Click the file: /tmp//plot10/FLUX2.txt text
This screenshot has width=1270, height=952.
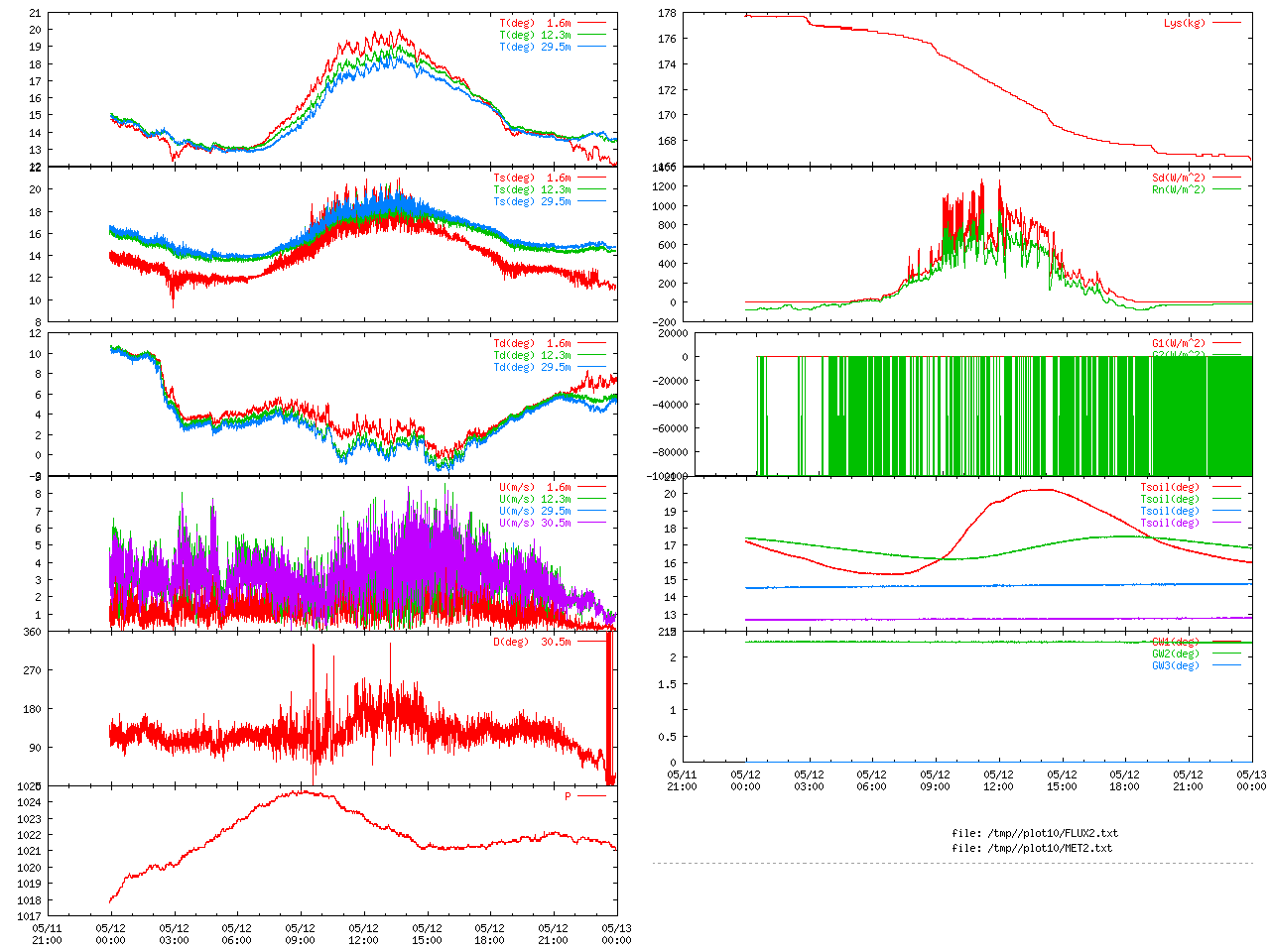[1035, 833]
